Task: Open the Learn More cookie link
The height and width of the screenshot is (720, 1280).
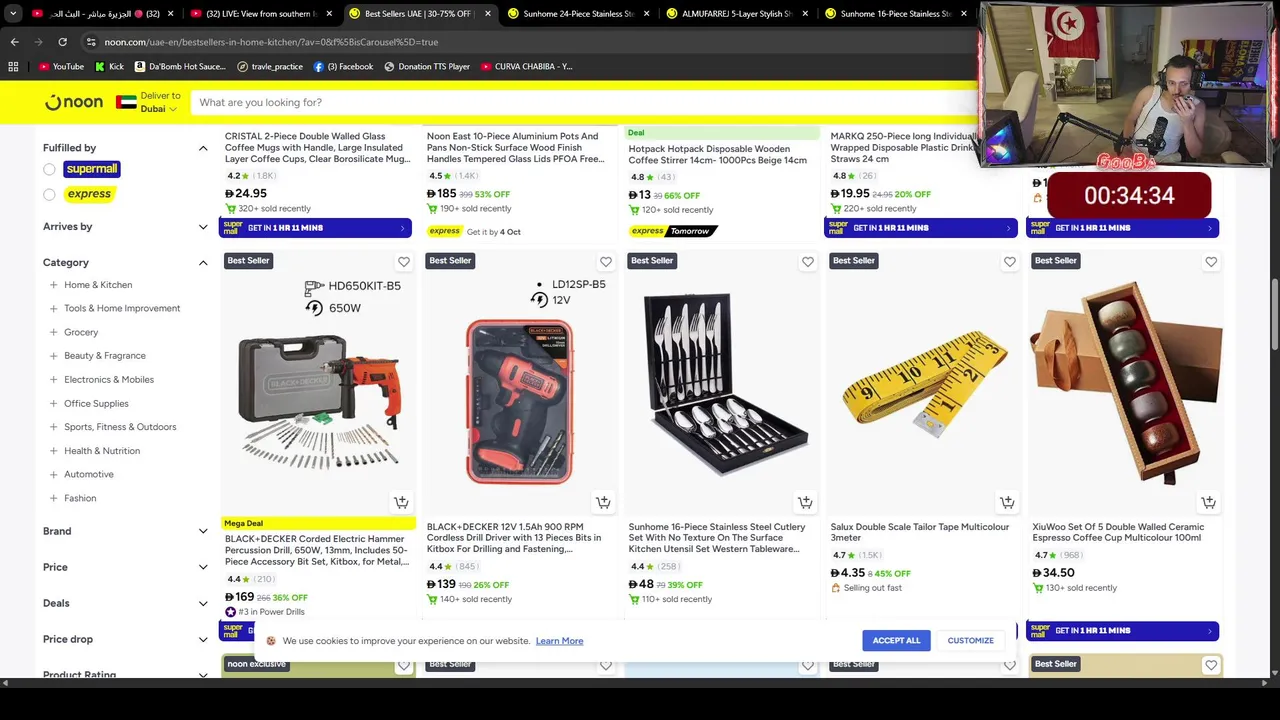Action: [x=559, y=641]
